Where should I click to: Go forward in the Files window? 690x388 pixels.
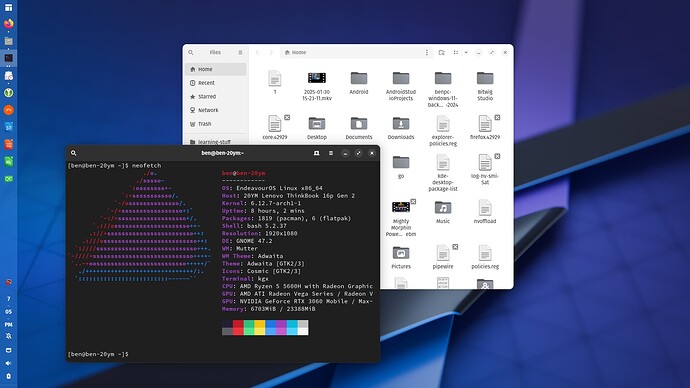point(271,52)
